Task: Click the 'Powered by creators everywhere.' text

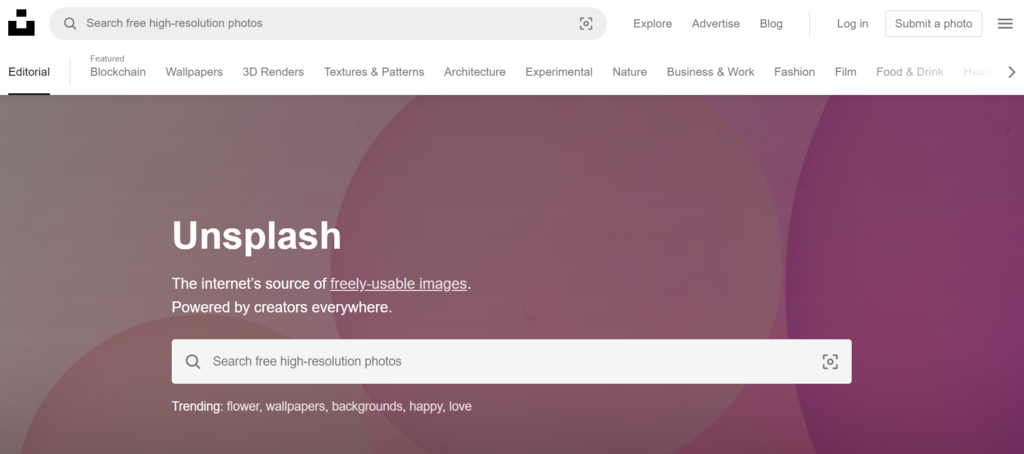Action: point(282,307)
